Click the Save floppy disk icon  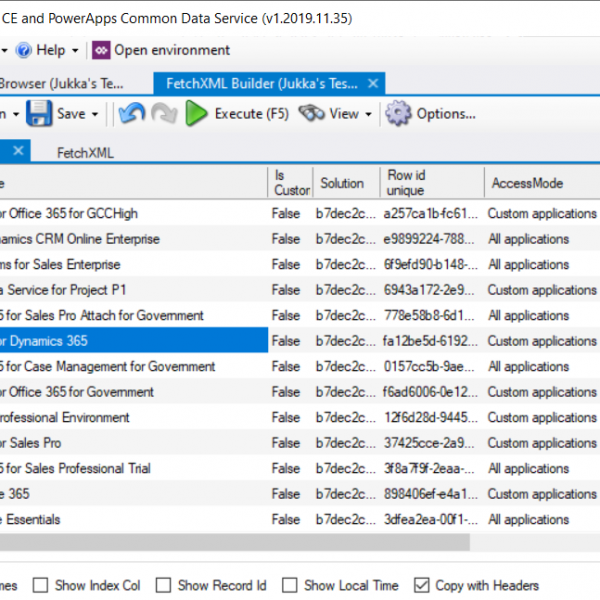tap(39, 113)
